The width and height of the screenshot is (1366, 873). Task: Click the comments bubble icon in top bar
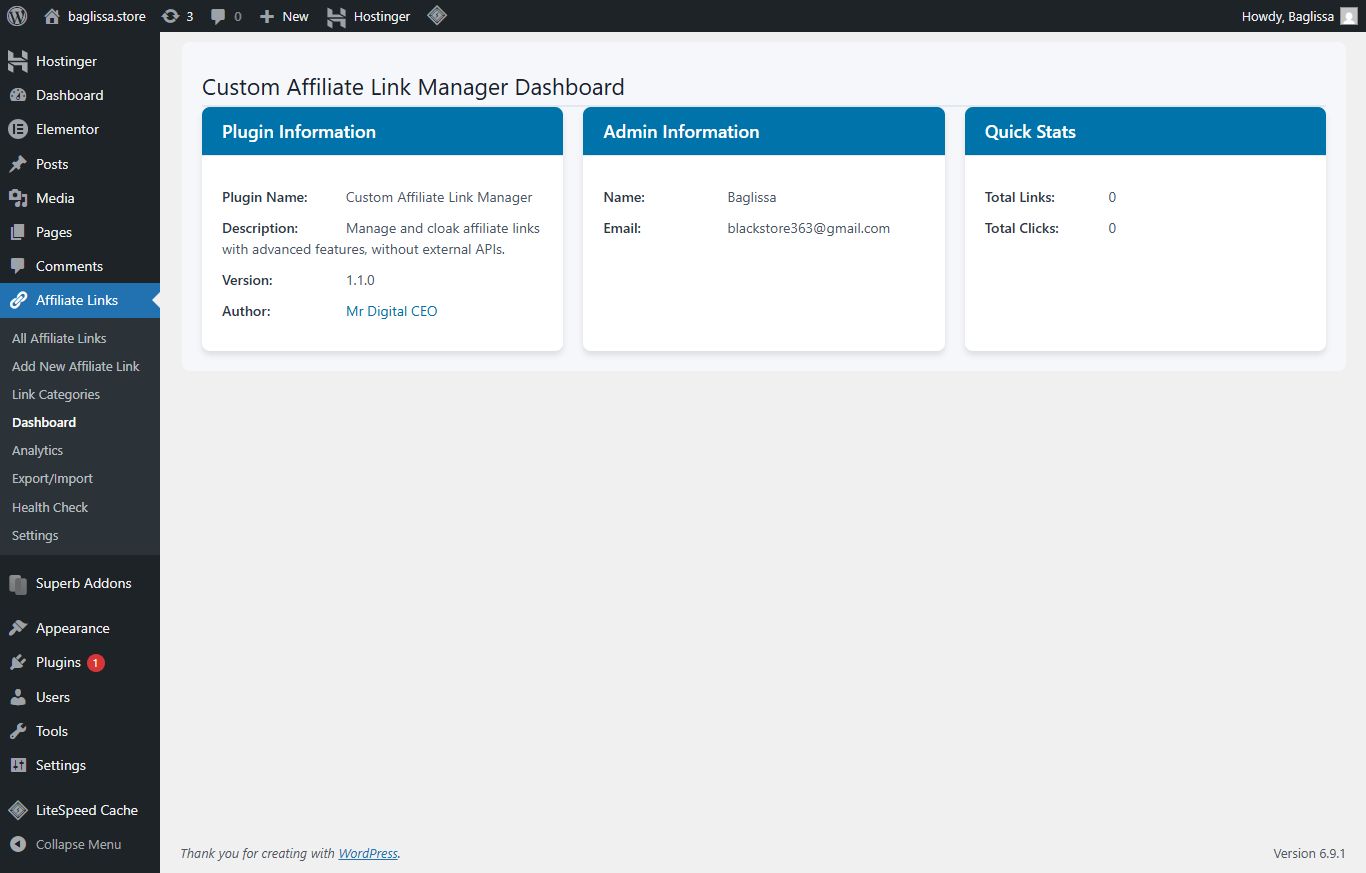(x=226, y=16)
